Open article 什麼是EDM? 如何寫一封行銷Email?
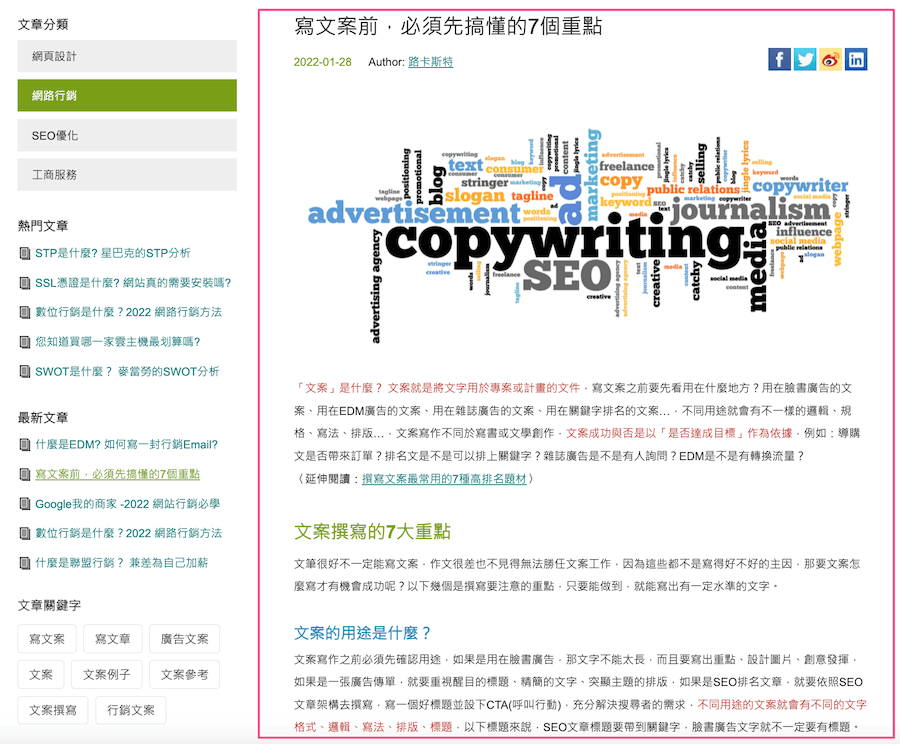The height and width of the screenshot is (744, 900). pos(127,444)
